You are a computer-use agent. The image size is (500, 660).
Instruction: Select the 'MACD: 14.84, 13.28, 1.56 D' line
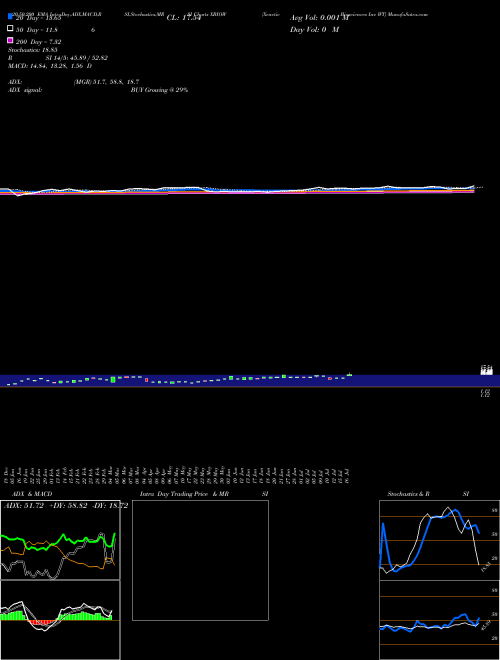pyautogui.click(x=50, y=66)
